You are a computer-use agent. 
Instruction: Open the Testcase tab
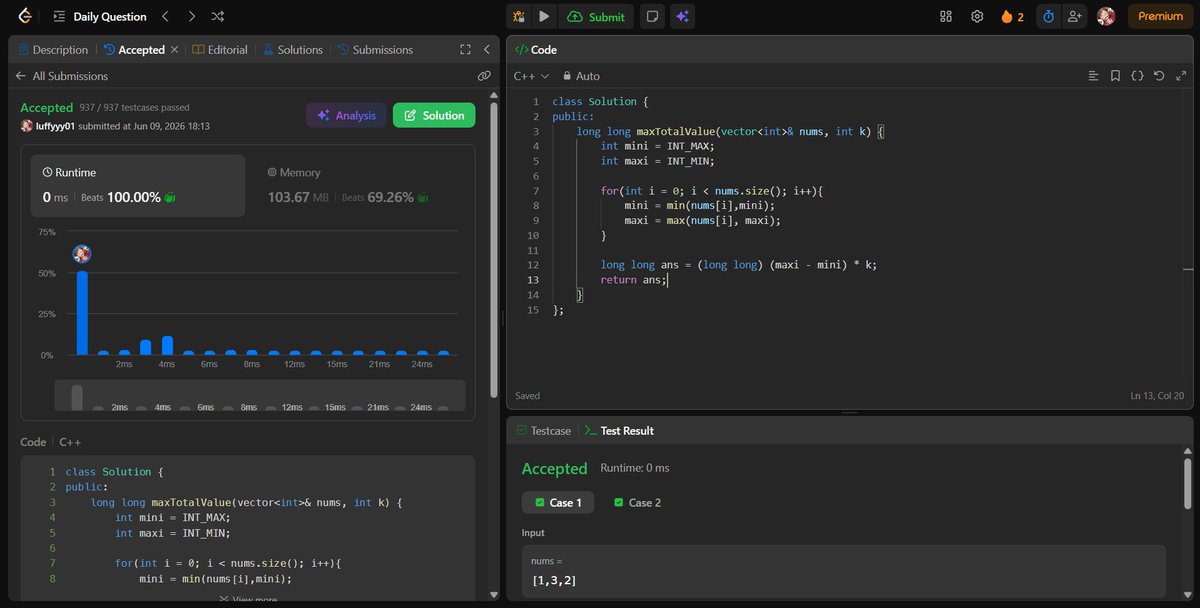tap(544, 430)
